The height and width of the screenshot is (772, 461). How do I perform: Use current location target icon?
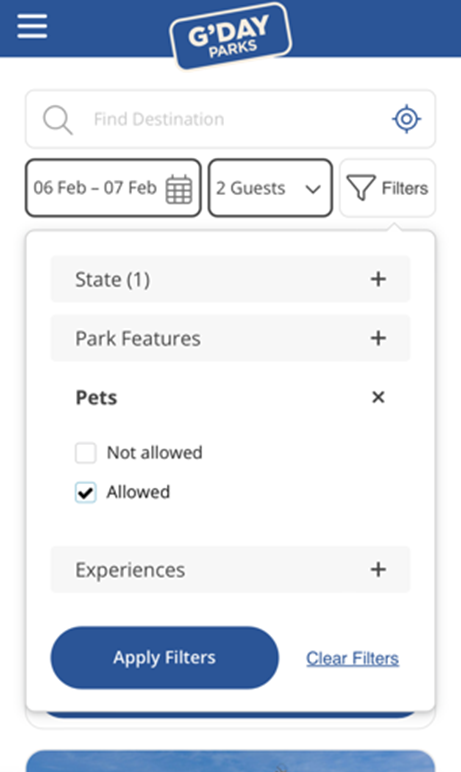406,119
